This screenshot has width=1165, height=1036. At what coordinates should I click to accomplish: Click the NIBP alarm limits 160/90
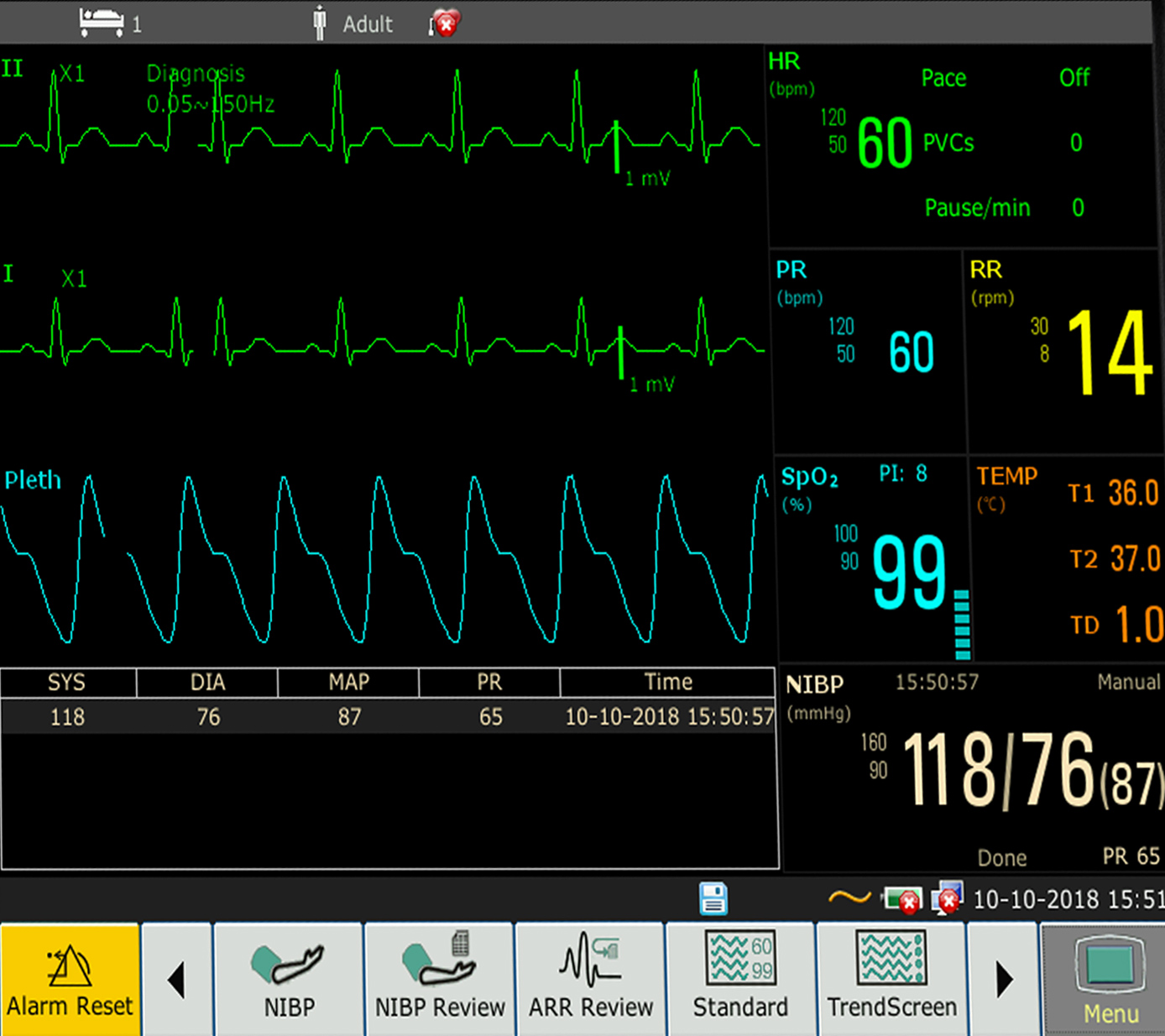(x=874, y=756)
